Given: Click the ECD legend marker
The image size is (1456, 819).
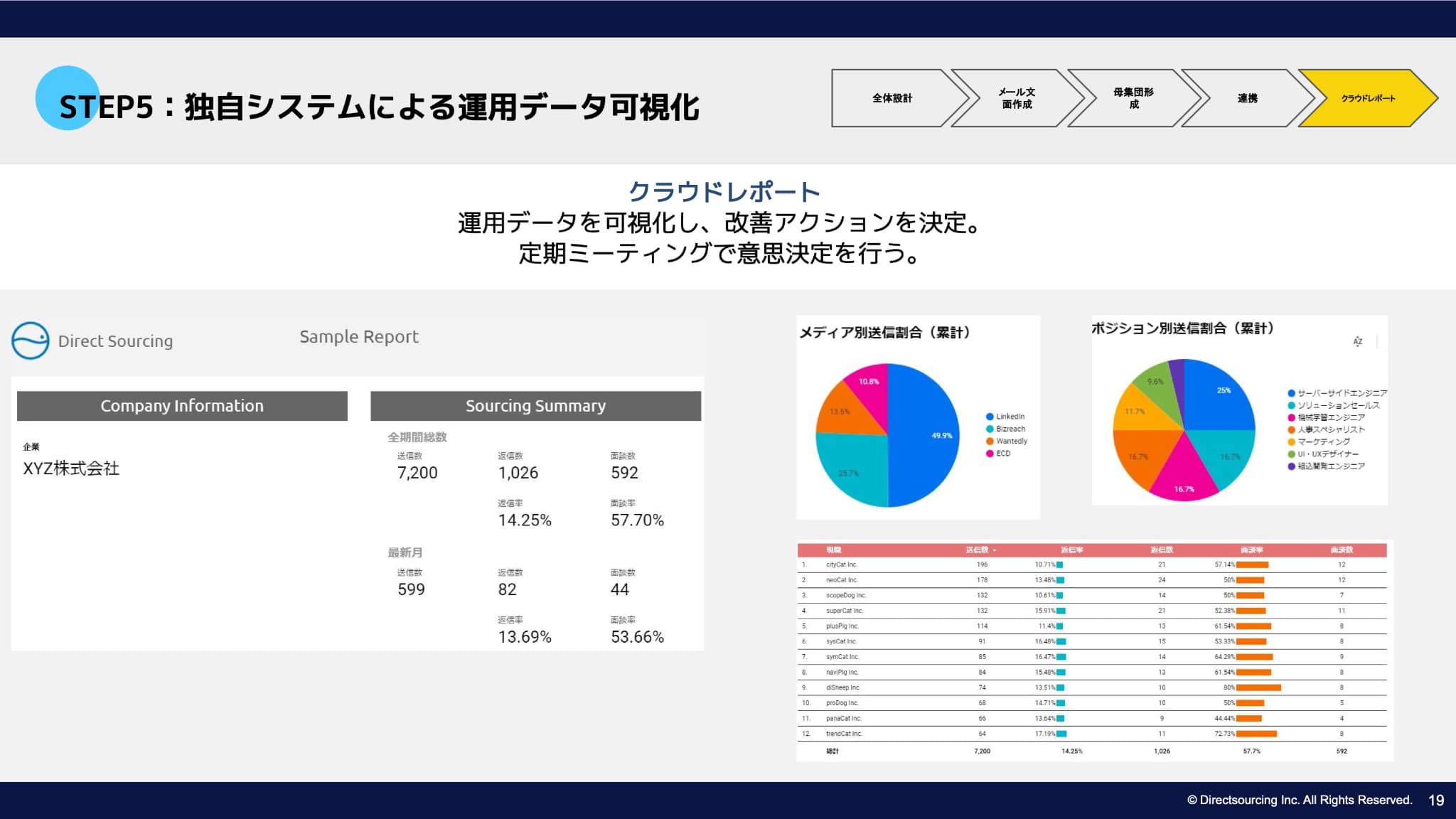Looking at the screenshot, I should (x=990, y=454).
